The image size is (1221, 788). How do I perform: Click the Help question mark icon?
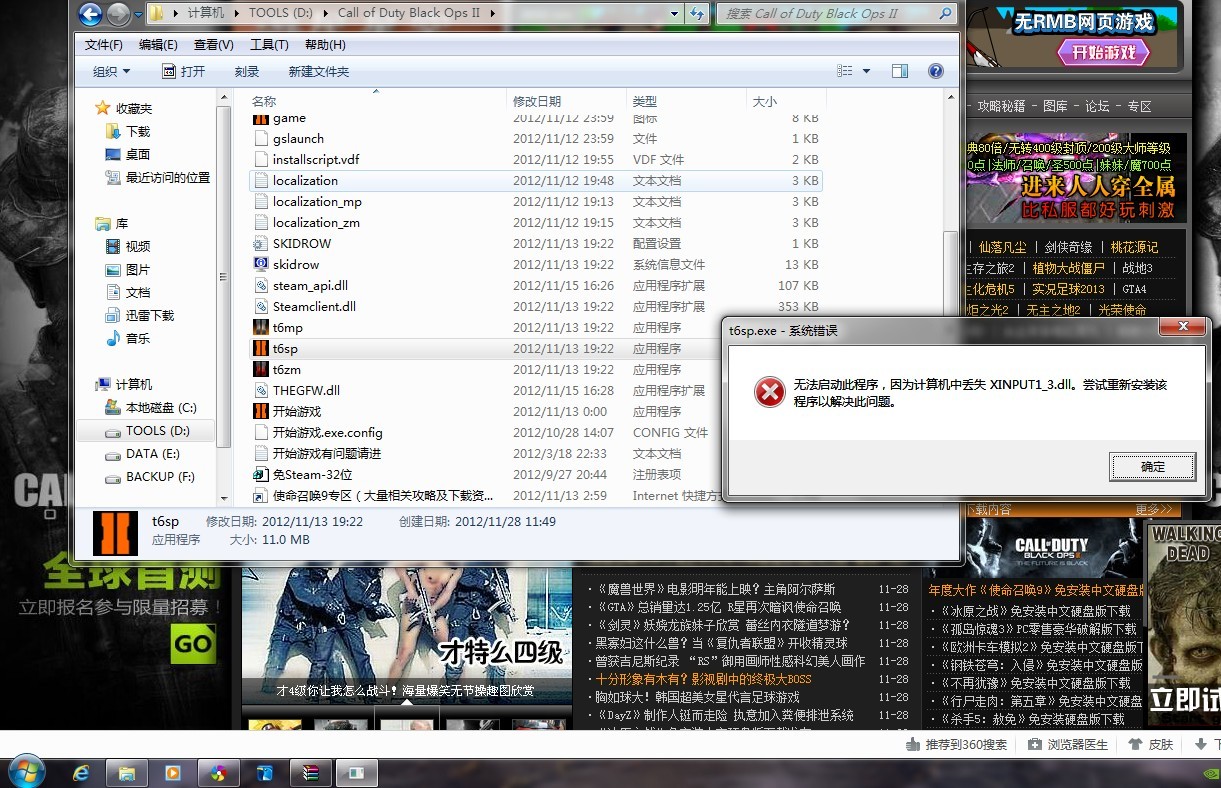coord(937,71)
